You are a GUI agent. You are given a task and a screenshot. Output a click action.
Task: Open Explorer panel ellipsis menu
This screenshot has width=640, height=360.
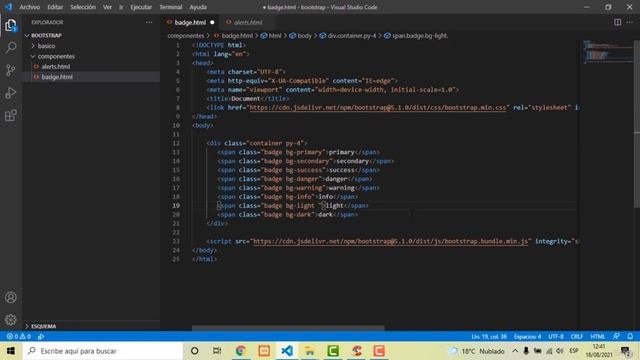click(149, 22)
